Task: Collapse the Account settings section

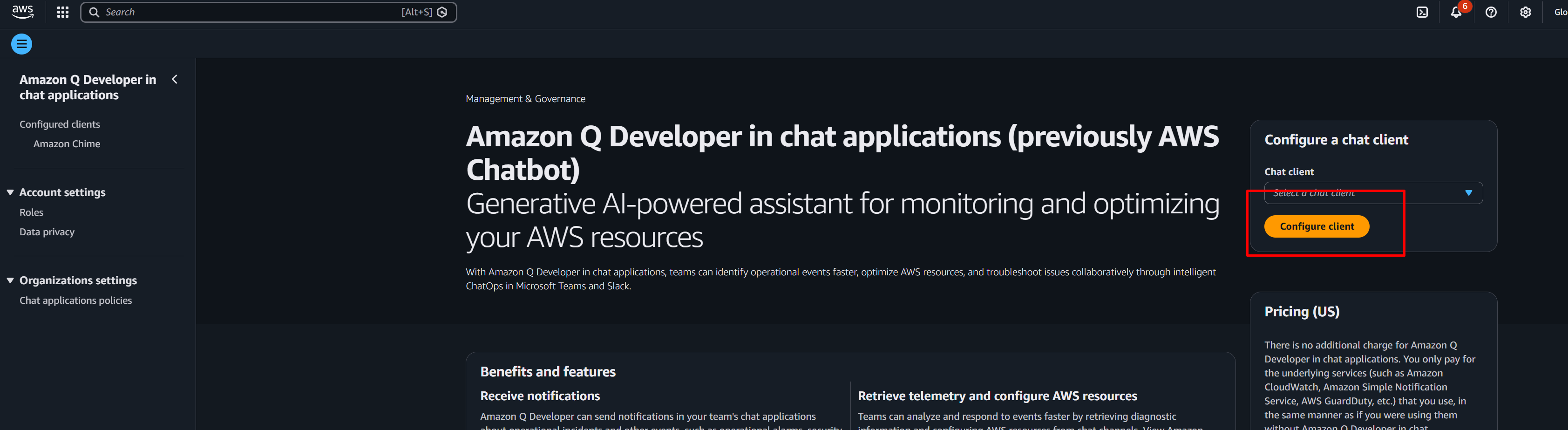Action: coord(10,192)
